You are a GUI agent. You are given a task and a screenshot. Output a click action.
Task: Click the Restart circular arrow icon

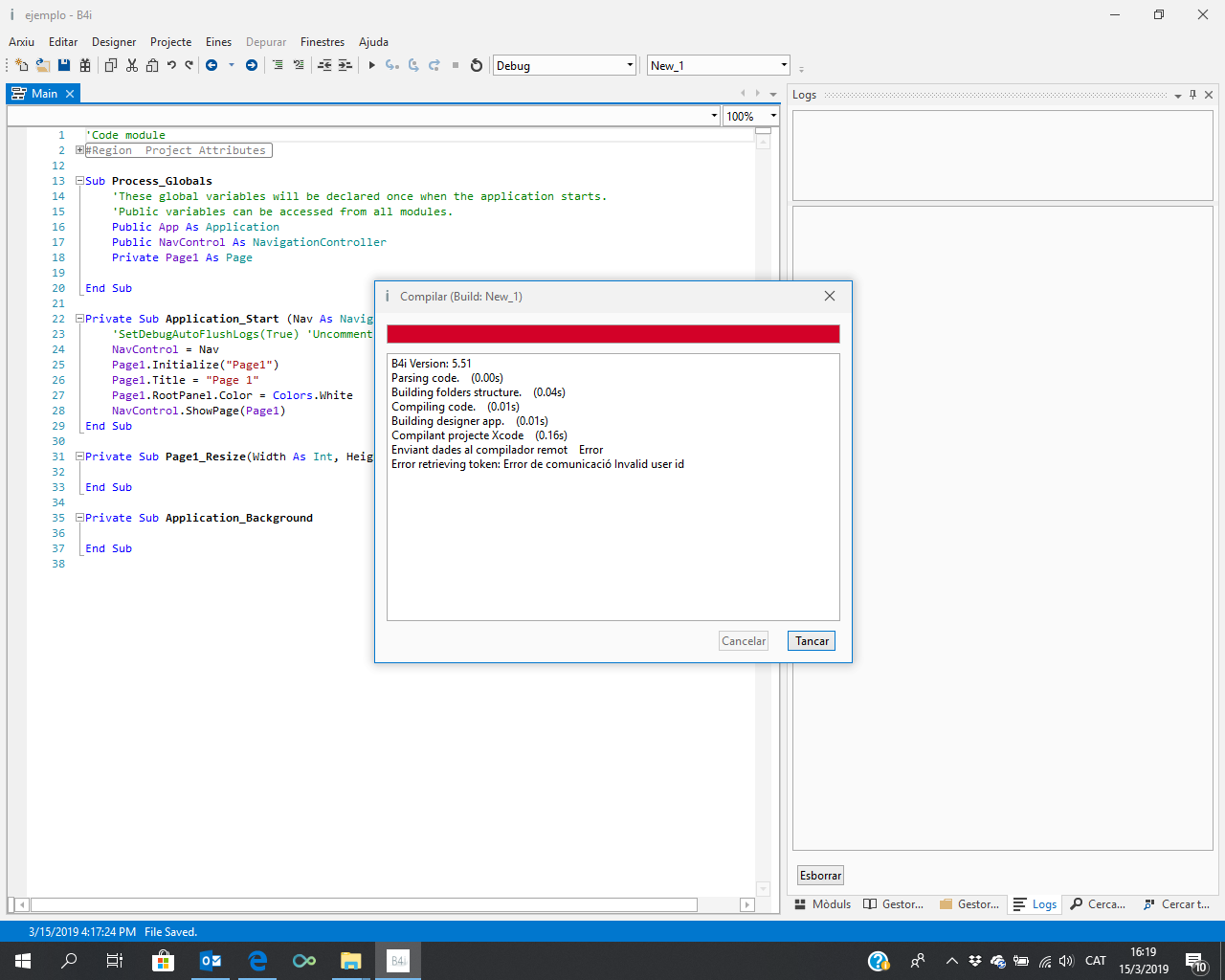[x=477, y=65]
